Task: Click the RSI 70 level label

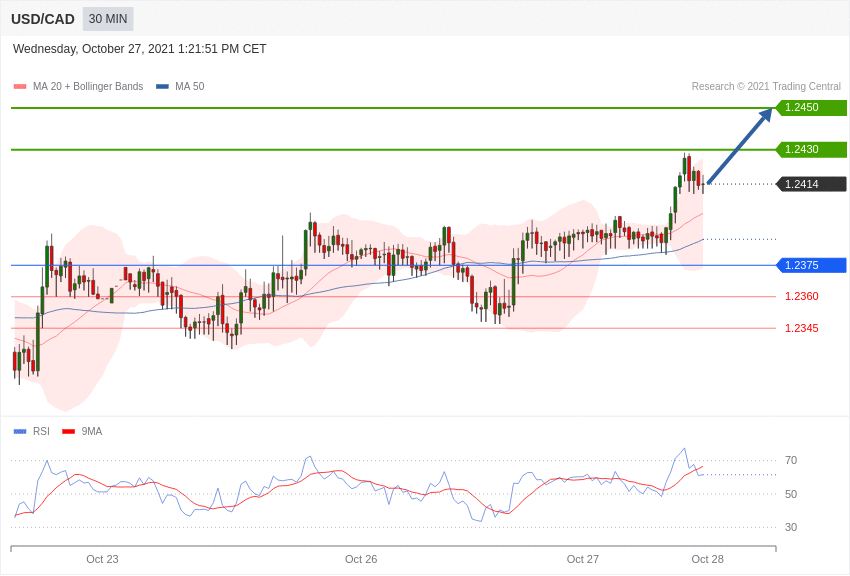Action: coord(791,461)
